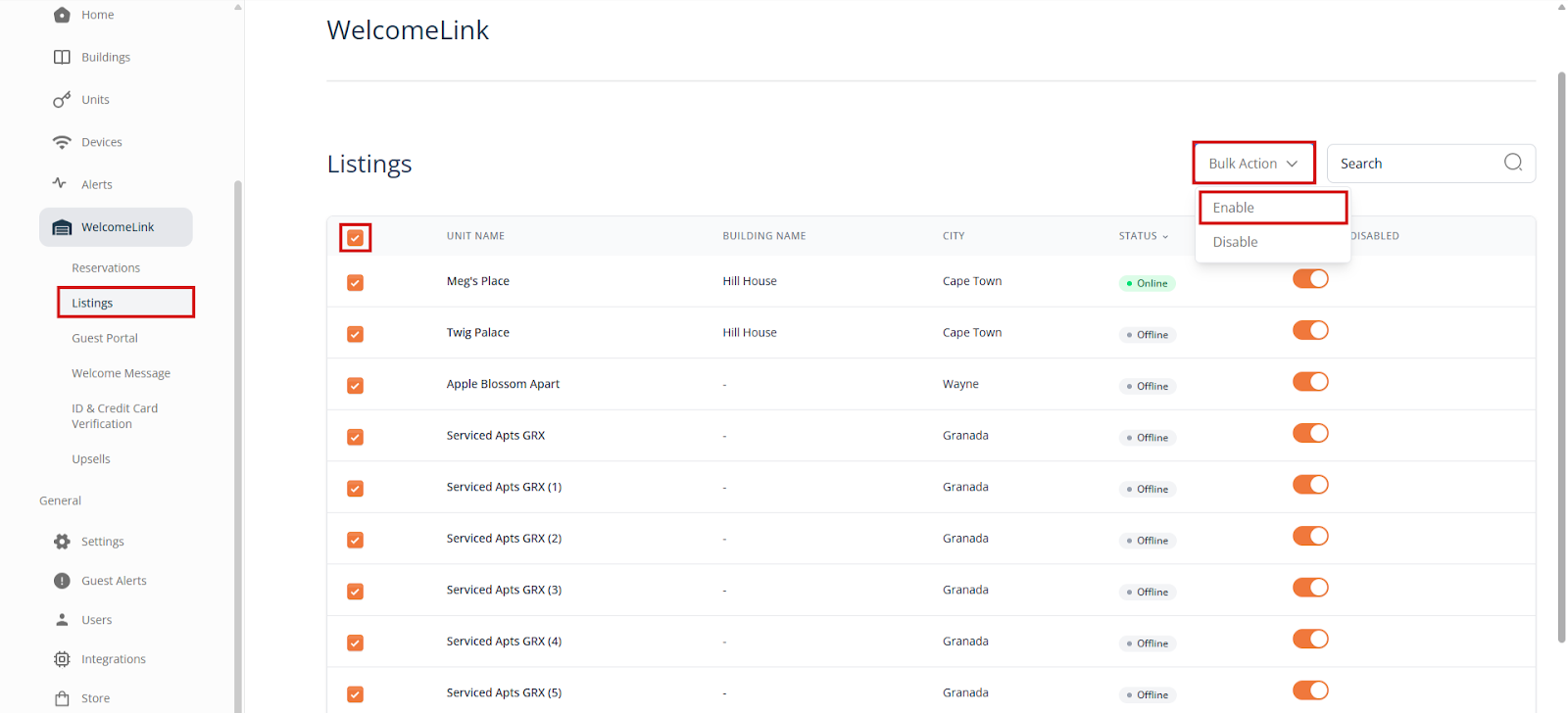Open Buildings via its book icon
Screen dimensions: 1568x713
62,57
